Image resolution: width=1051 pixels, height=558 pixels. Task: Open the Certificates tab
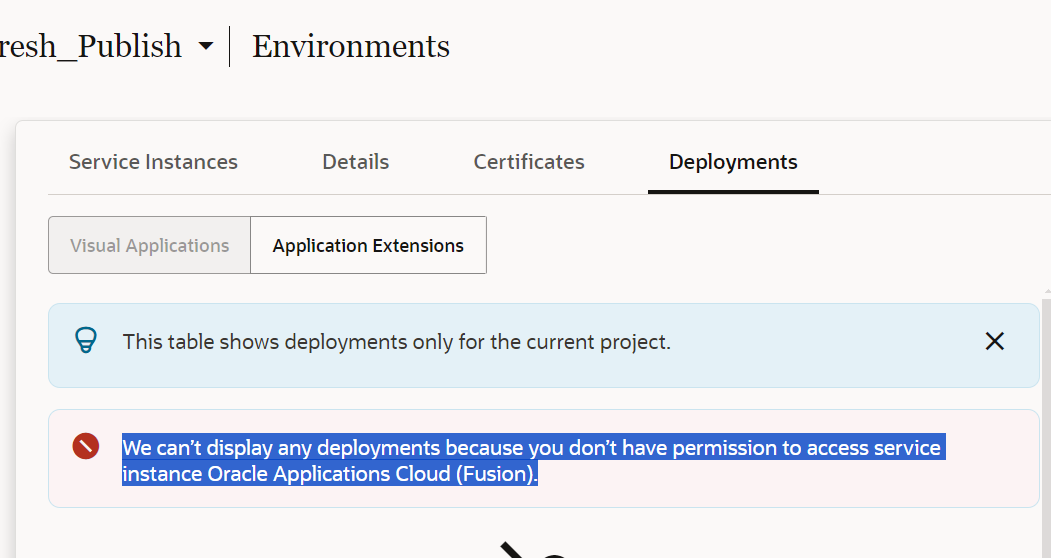pyautogui.click(x=529, y=162)
